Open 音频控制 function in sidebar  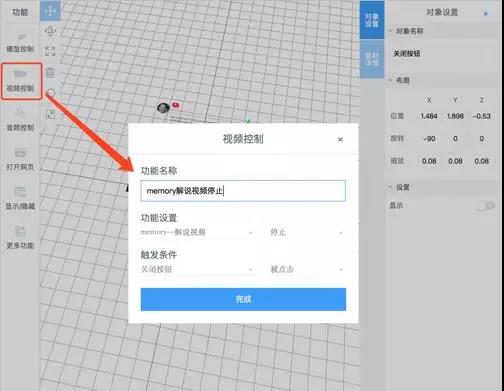click(x=20, y=120)
